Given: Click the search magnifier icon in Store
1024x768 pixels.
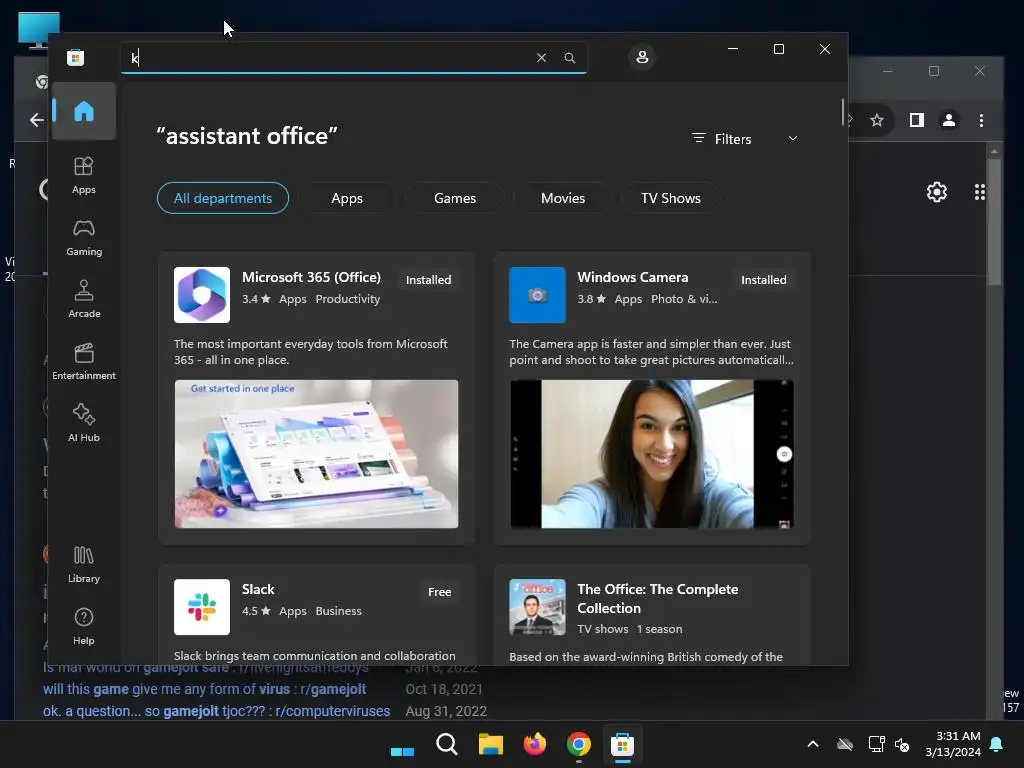Looking at the screenshot, I should point(569,57).
